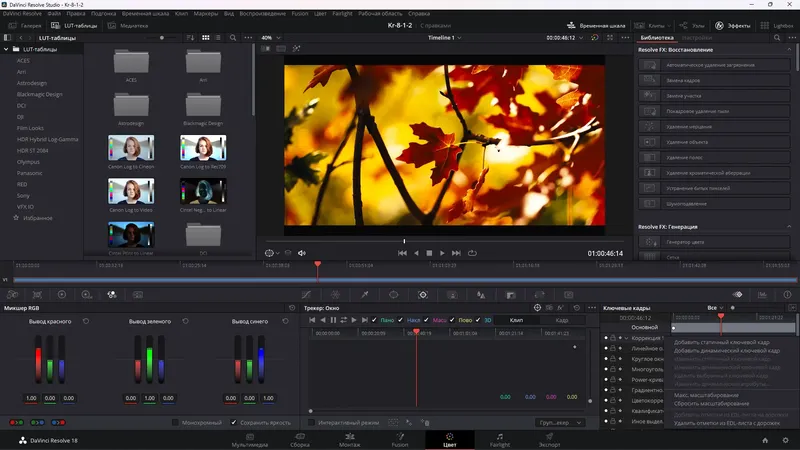
Task: Toggle the Пано tracker checkbox
Action: pos(373,319)
